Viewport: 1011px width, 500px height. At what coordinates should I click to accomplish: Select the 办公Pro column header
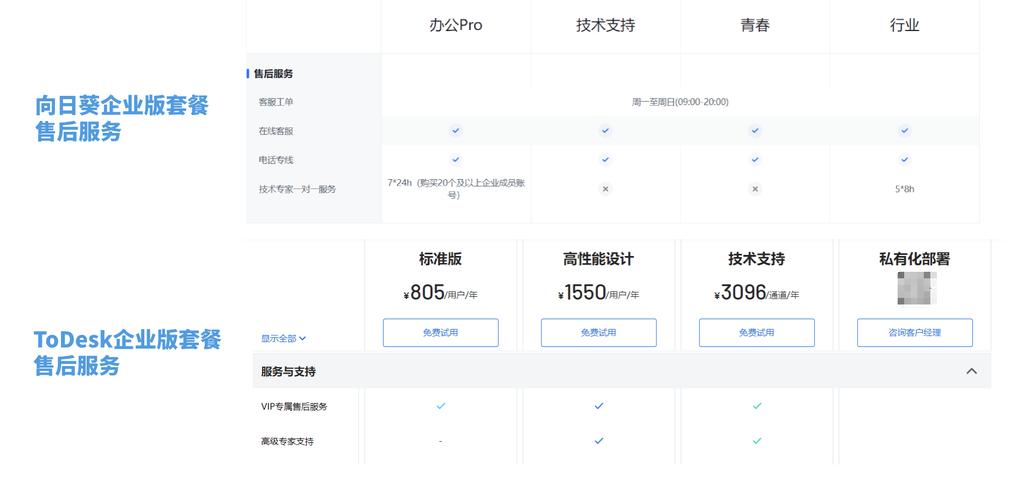(455, 25)
